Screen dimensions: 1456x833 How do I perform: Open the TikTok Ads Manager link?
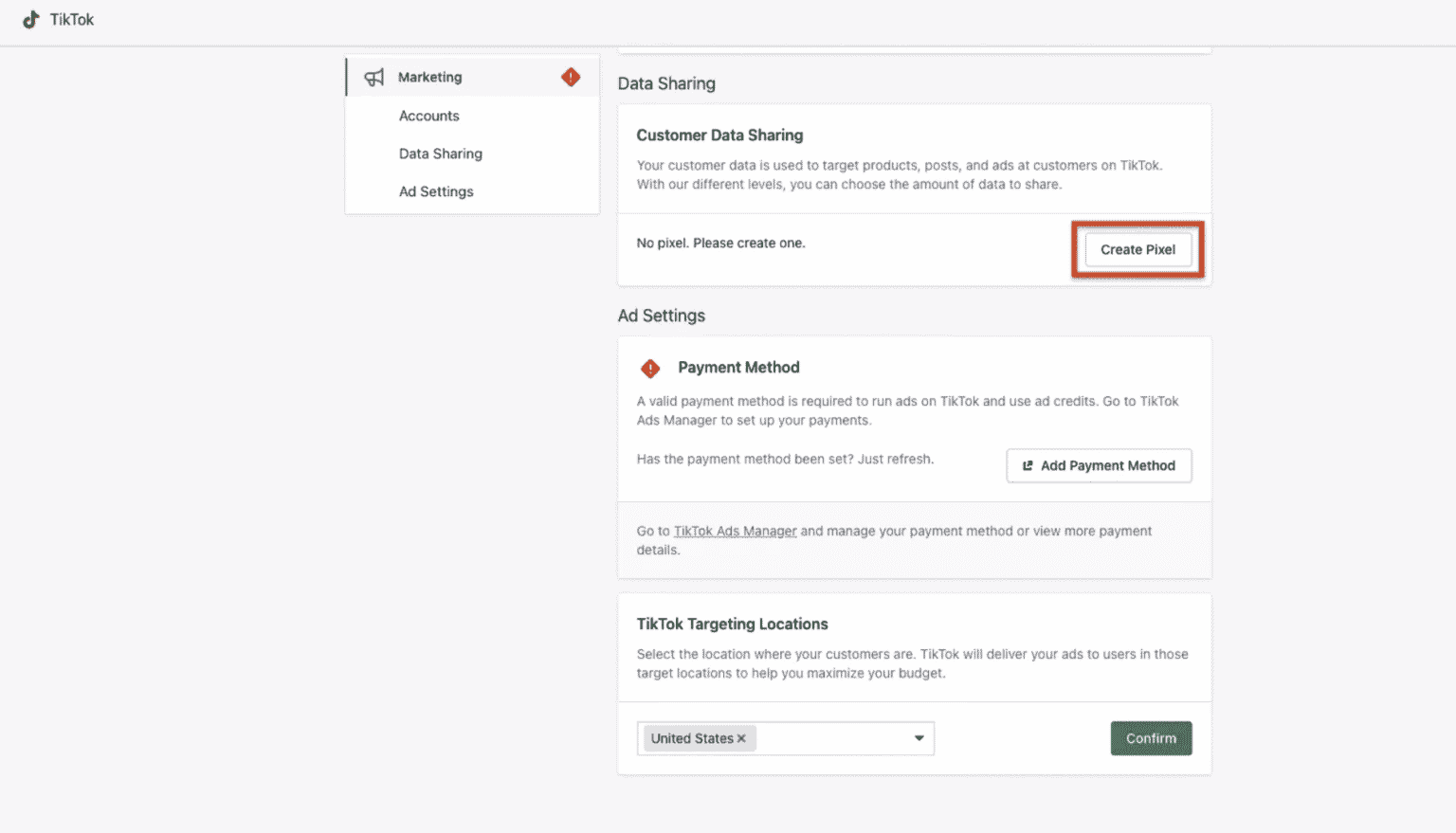(735, 531)
